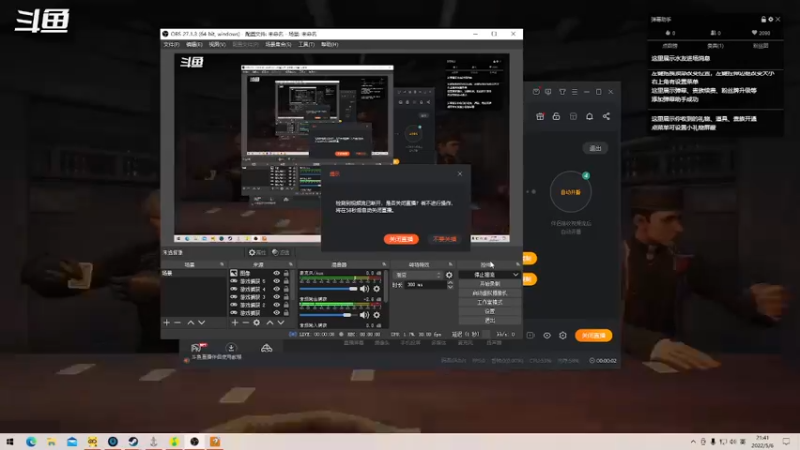Image resolution: width=800 pixels, height=450 pixels.
Task: Click the virtual camera button in controls
Action: click(x=490, y=293)
